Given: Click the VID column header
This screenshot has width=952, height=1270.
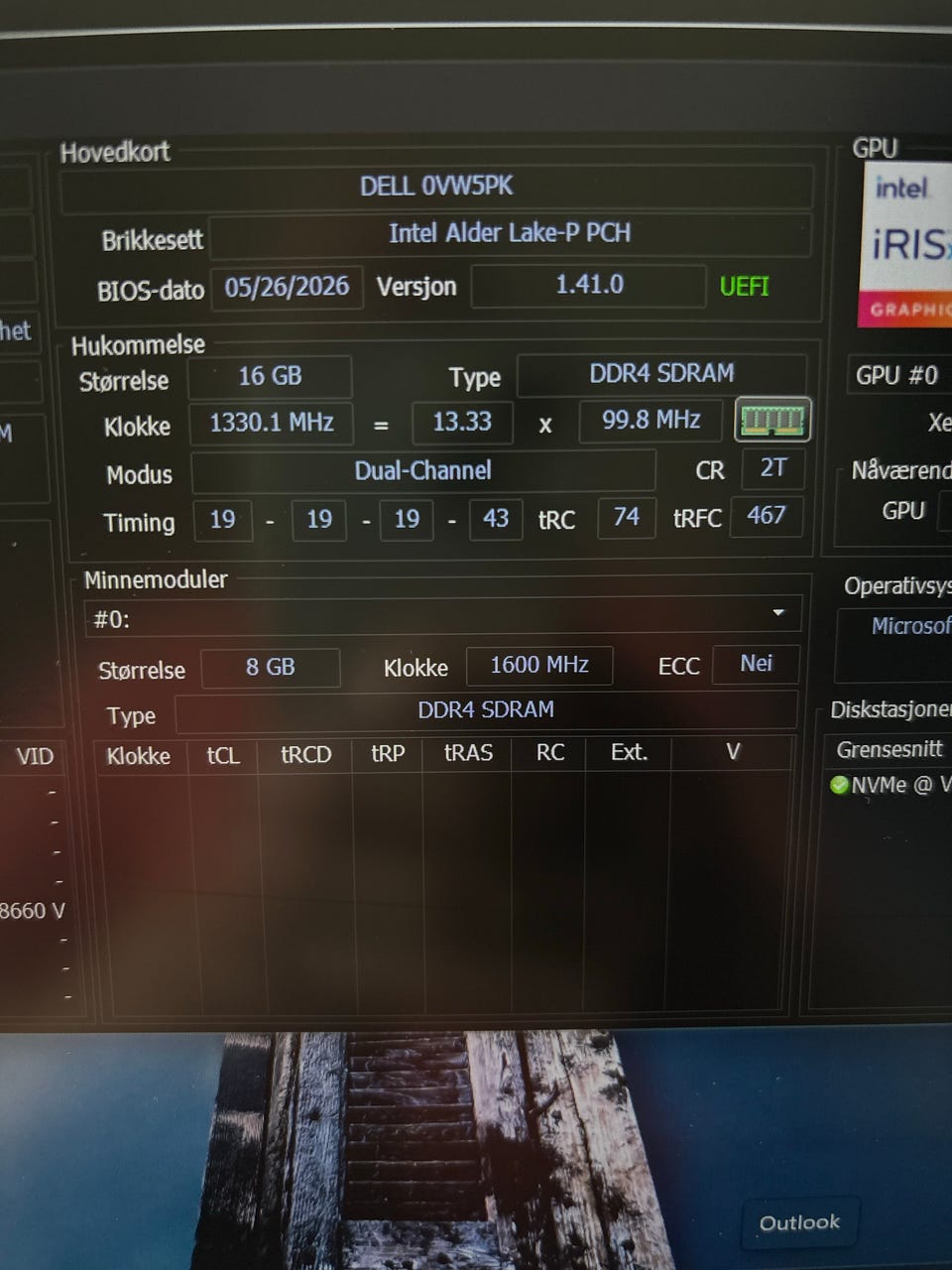Looking at the screenshot, I should click(x=35, y=757).
